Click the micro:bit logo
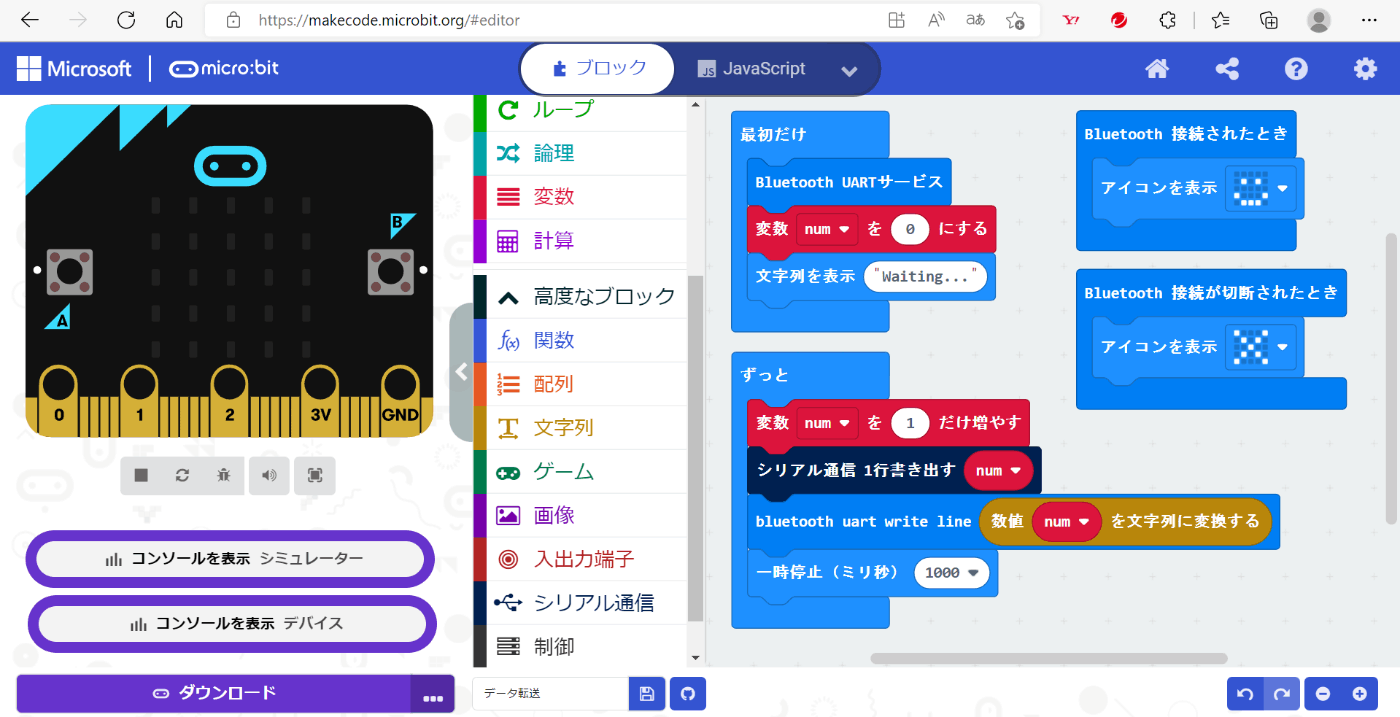1400x717 pixels. [x=224, y=69]
